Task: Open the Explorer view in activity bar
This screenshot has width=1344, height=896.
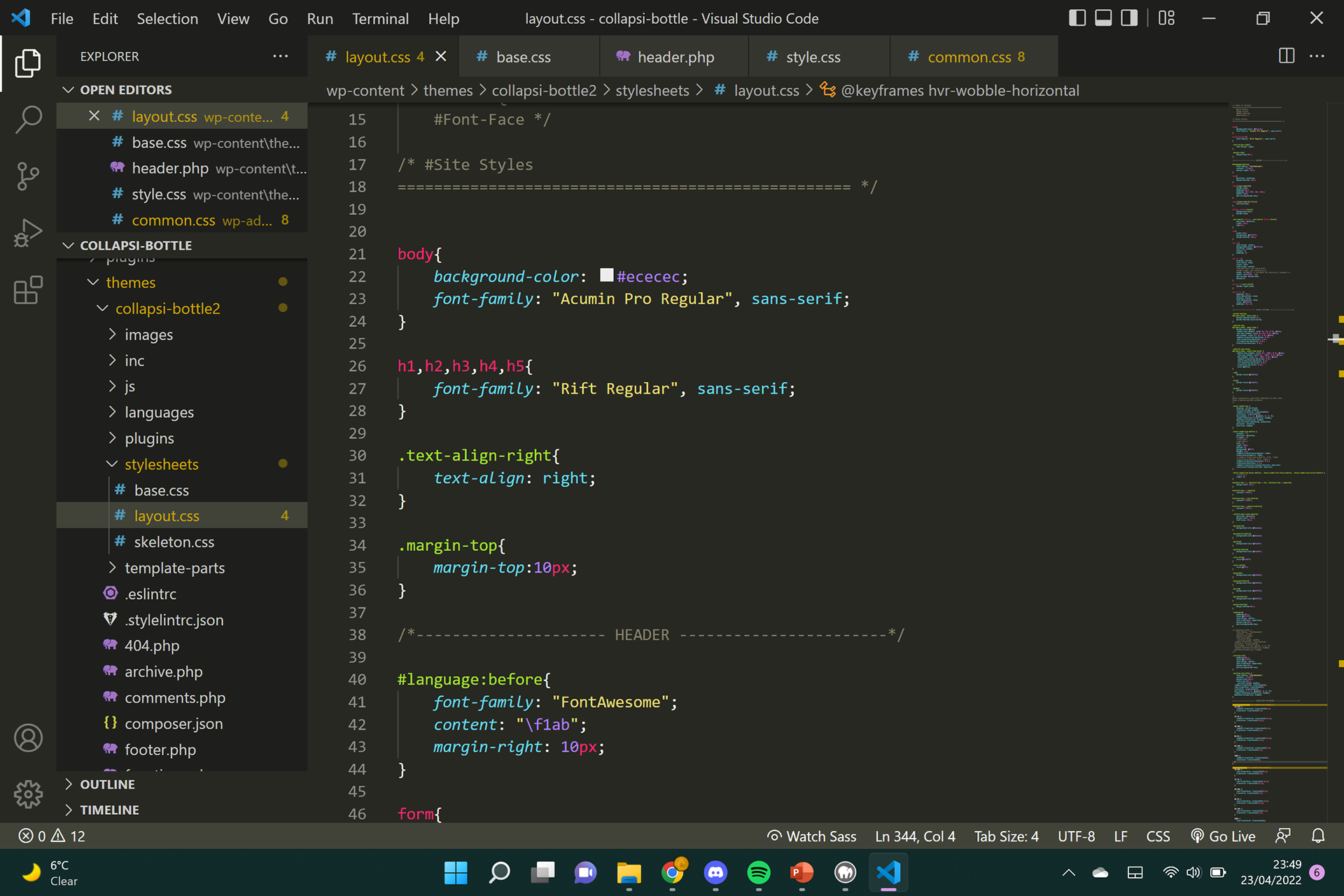Action: 28,63
